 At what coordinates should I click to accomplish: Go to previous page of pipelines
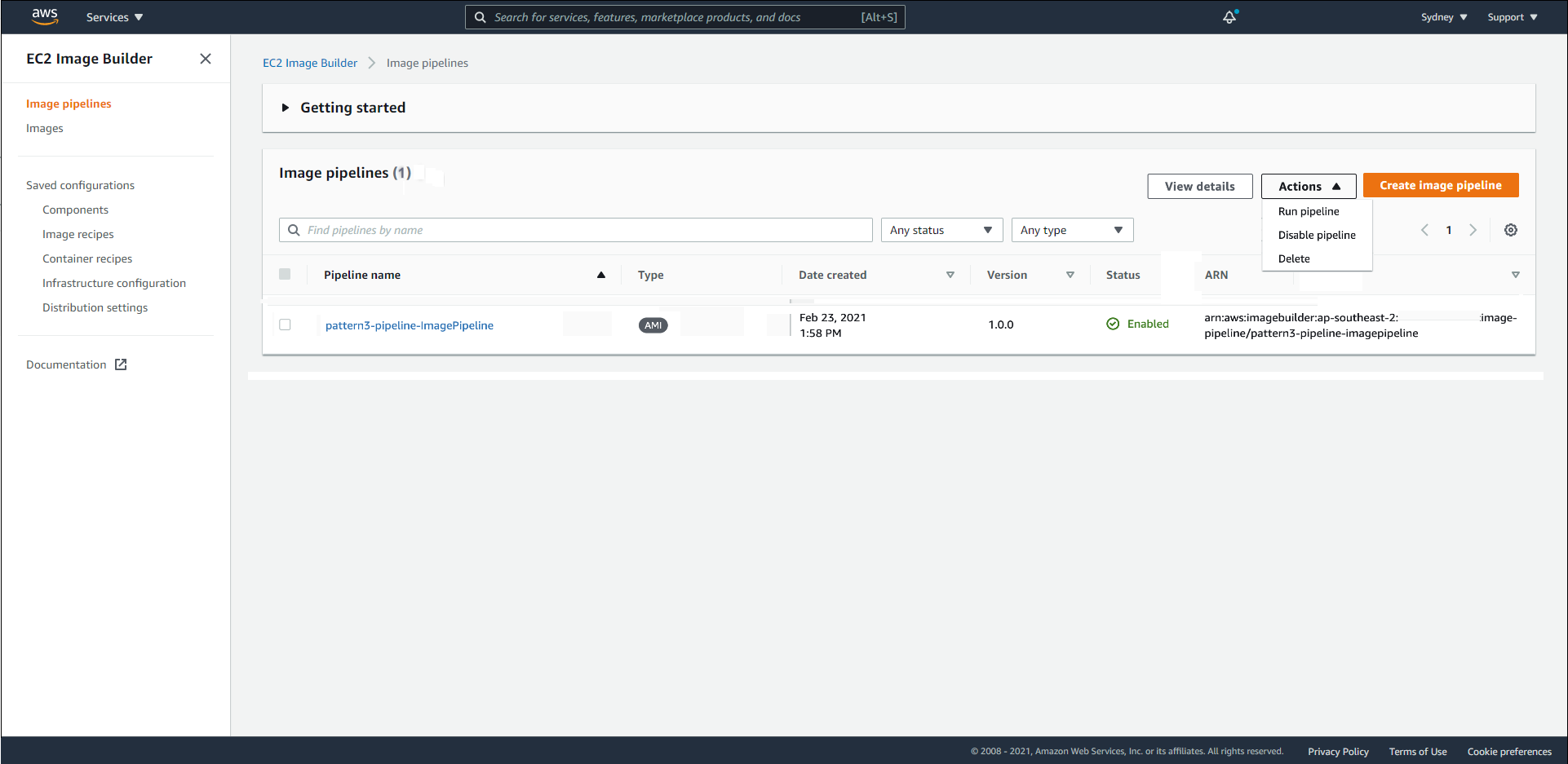click(1424, 230)
